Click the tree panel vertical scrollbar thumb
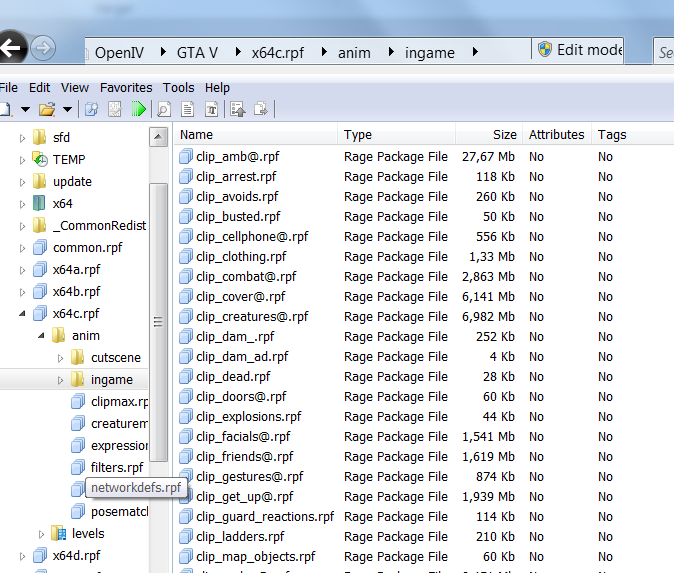The image size is (674, 573). 158,320
